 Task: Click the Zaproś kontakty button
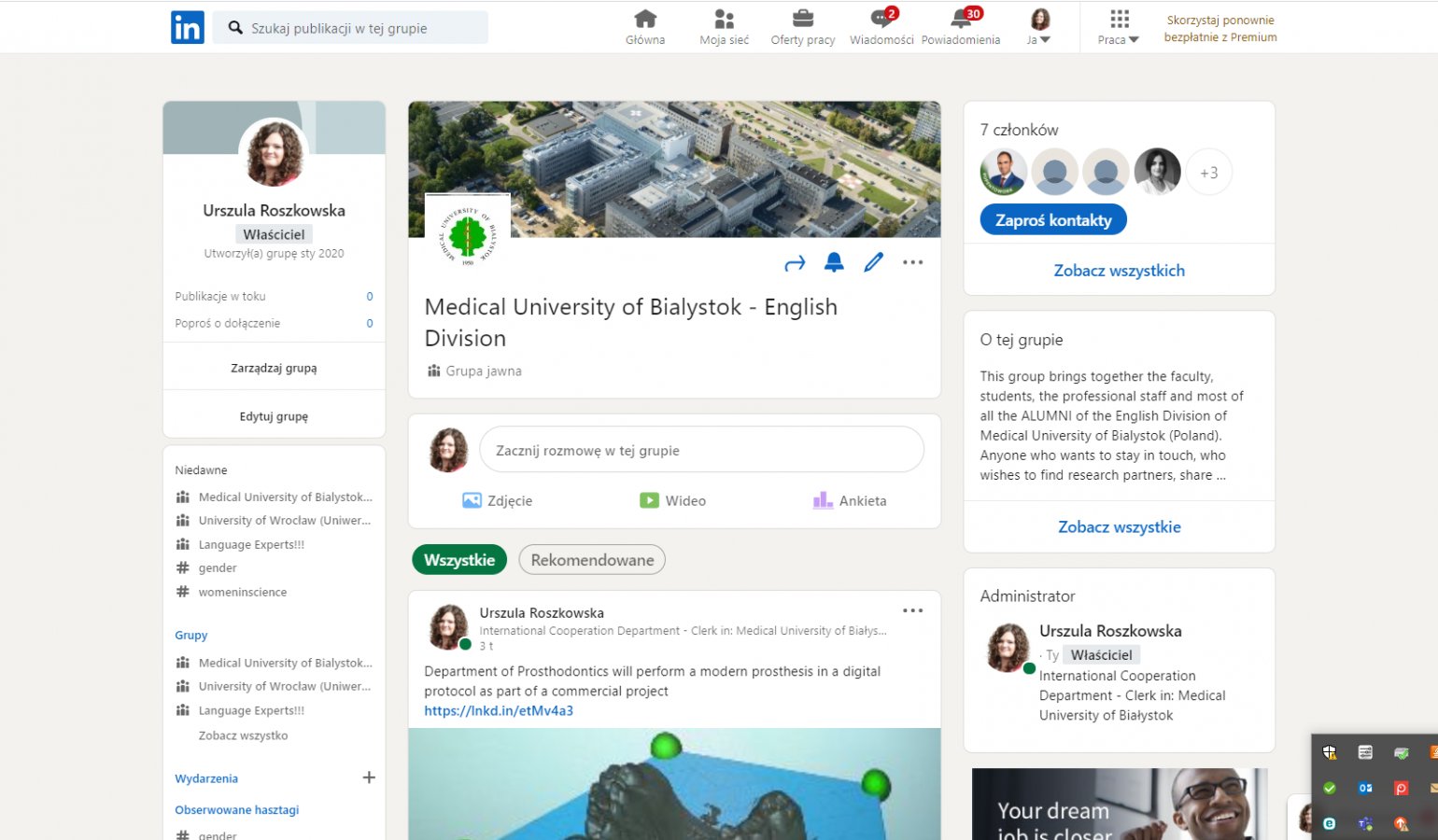point(1052,220)
